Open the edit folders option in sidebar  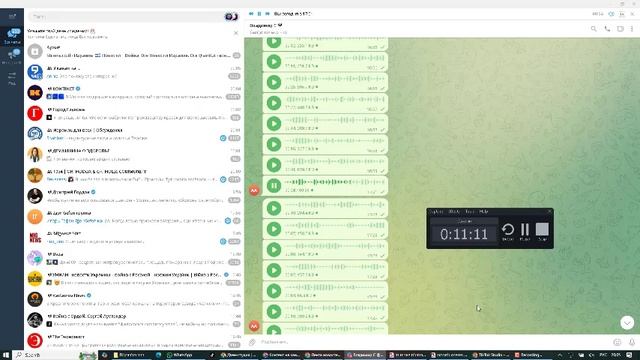click(12, 78)
